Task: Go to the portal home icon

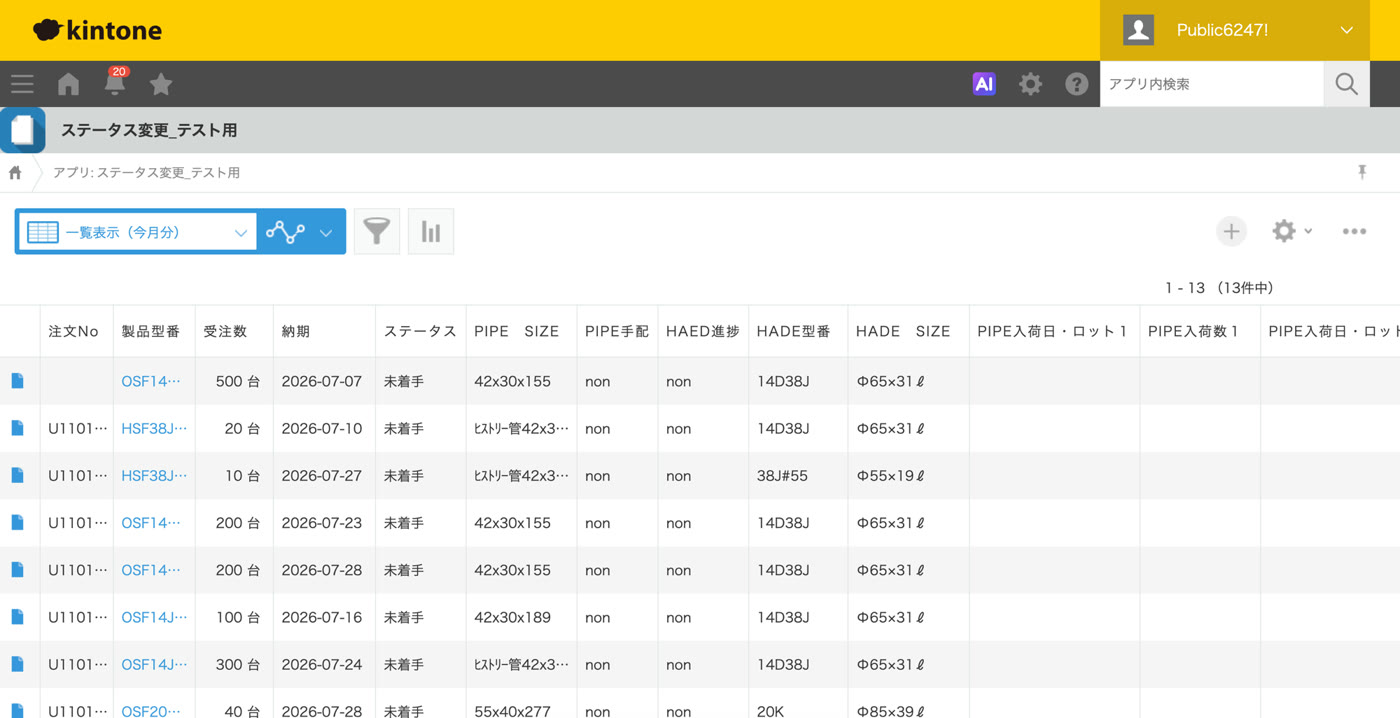Action: tap(68, 84)
